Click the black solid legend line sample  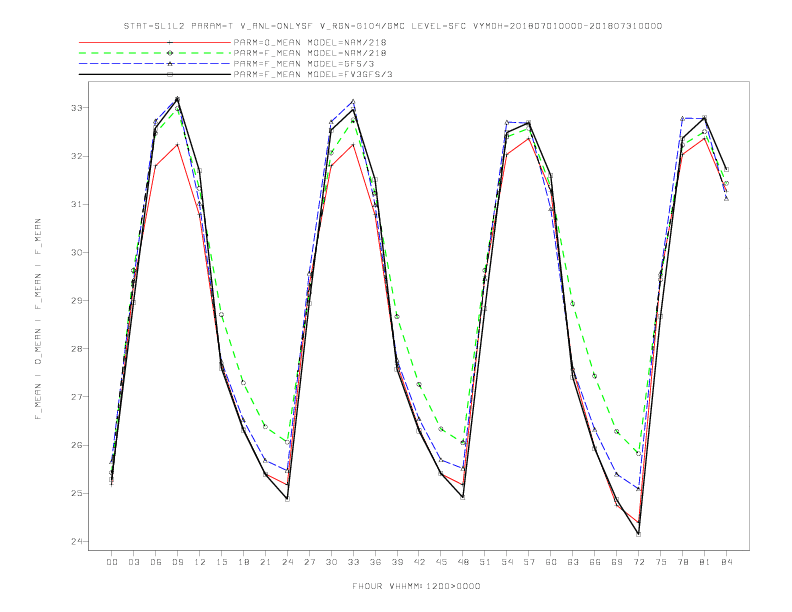(155, 74)
